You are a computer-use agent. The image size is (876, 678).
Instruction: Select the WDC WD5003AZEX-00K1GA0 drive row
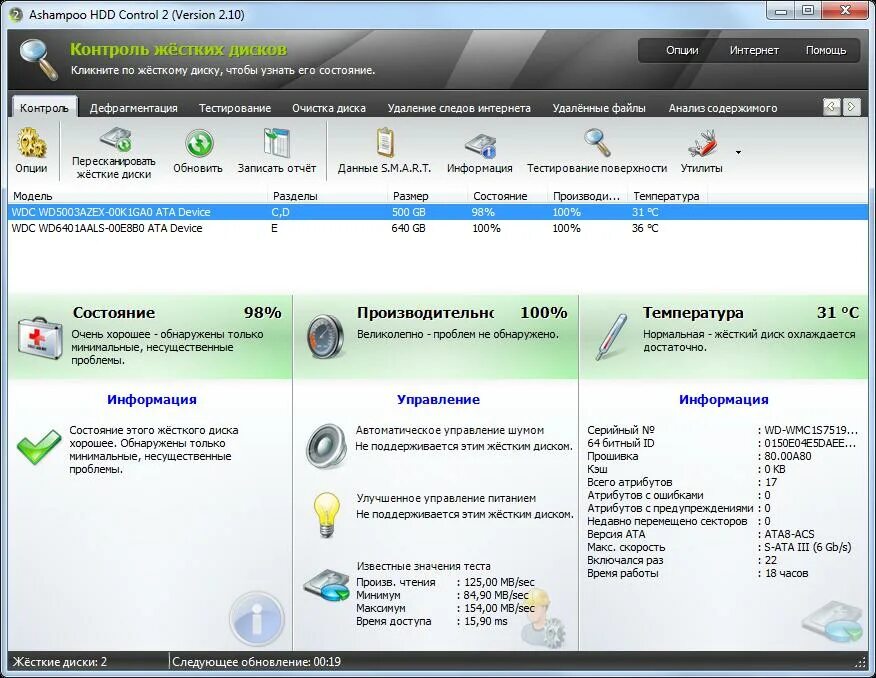pos(438,212)
